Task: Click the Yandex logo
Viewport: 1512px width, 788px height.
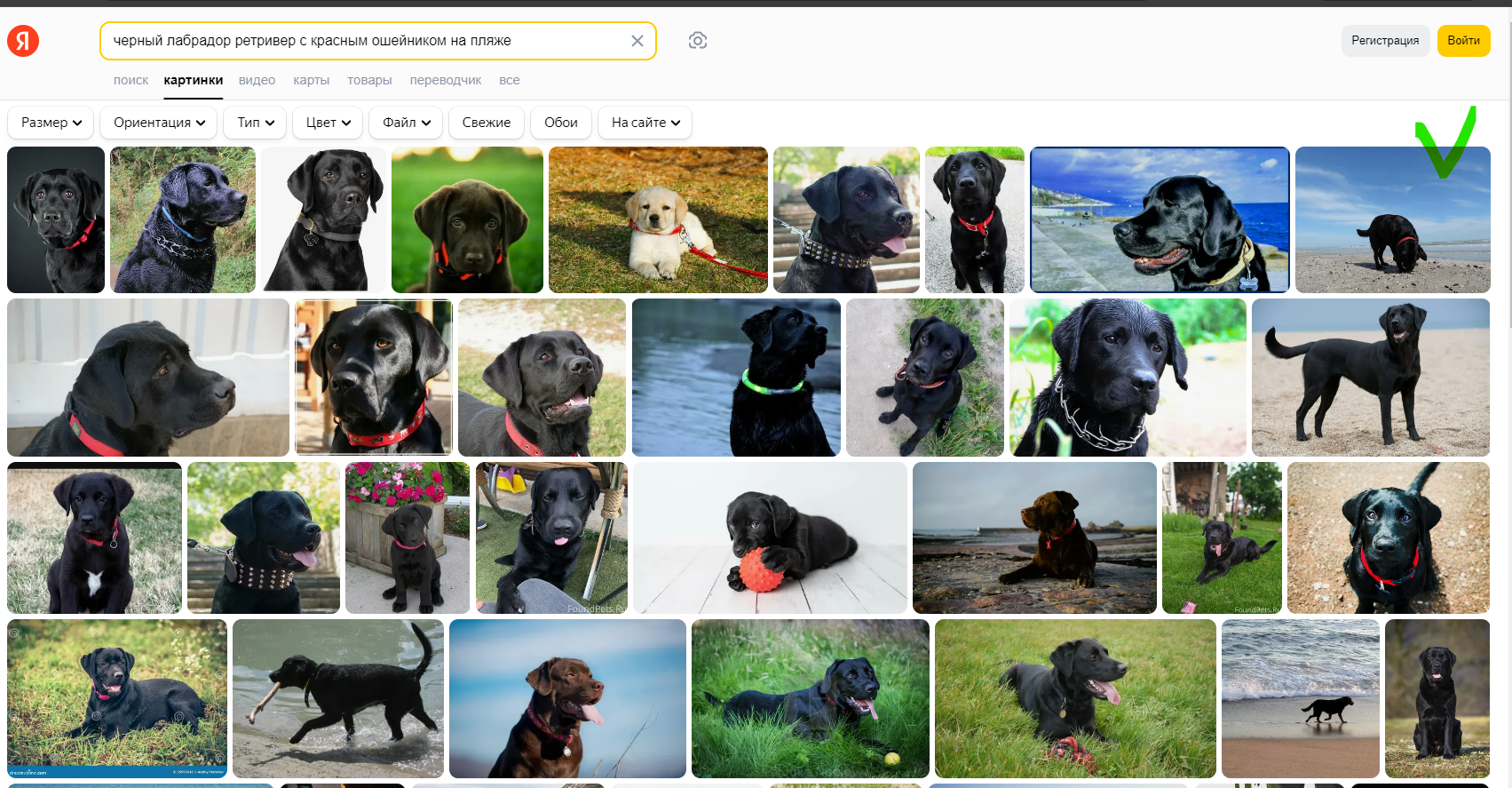Action: point(23,41)
